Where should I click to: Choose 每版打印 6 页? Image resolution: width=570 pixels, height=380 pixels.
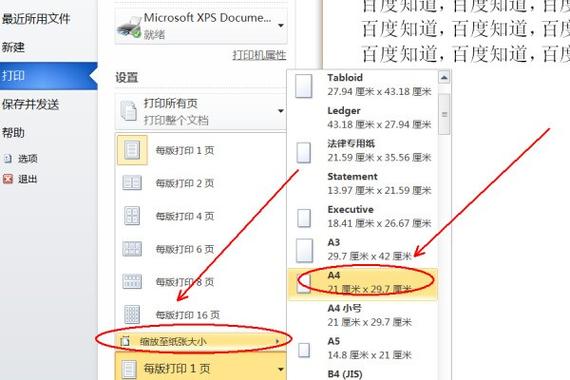[201, 249]
